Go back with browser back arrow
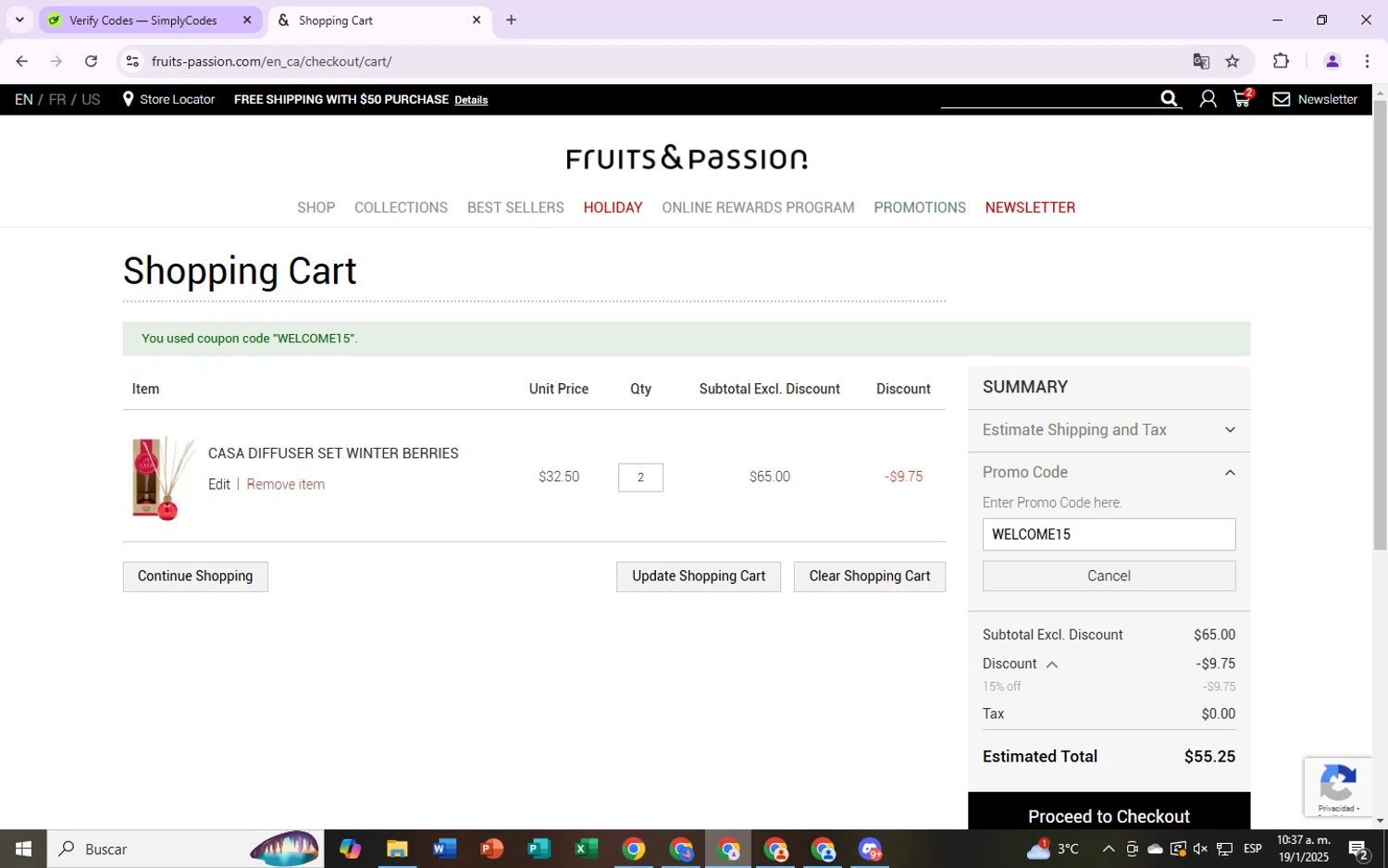 pos(21,61)
